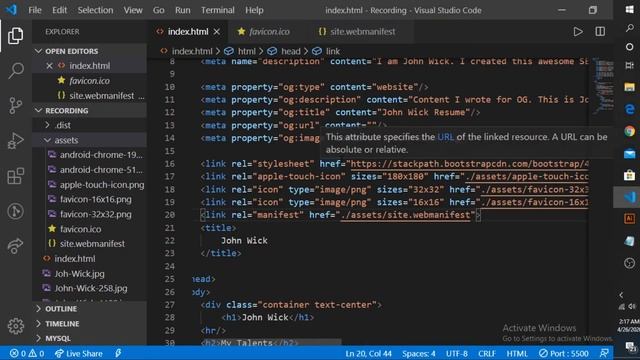
Task: Open Microsoft Store from the taskbar
Action: tap(629, 175)
